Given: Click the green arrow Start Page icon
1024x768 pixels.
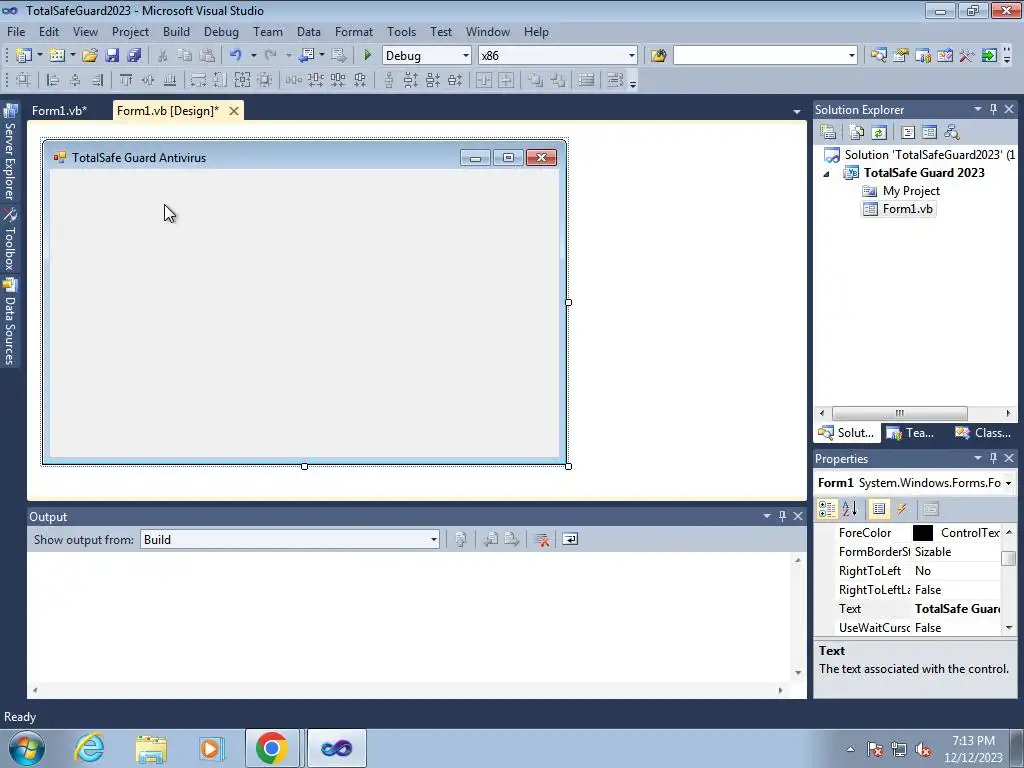Looking at the screenshot, I should [x=989, y=56].
